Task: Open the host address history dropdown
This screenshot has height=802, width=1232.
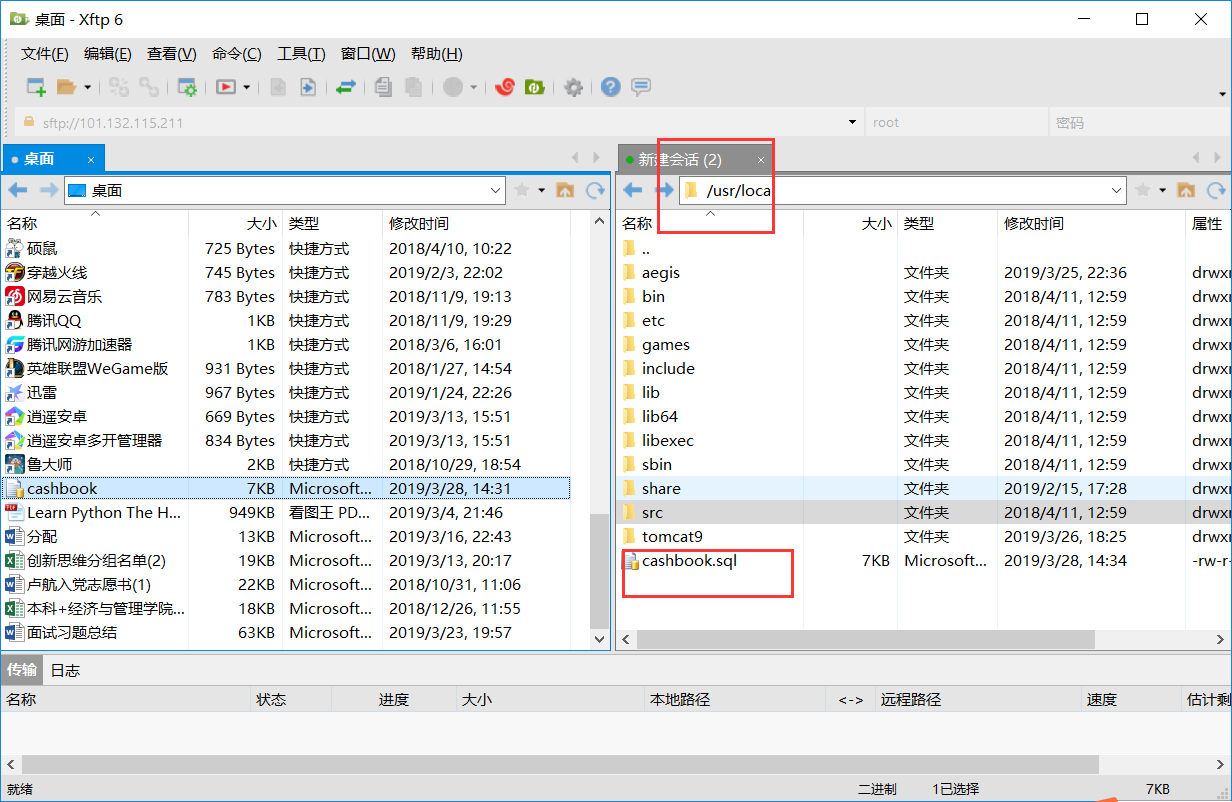Action: 852,123
